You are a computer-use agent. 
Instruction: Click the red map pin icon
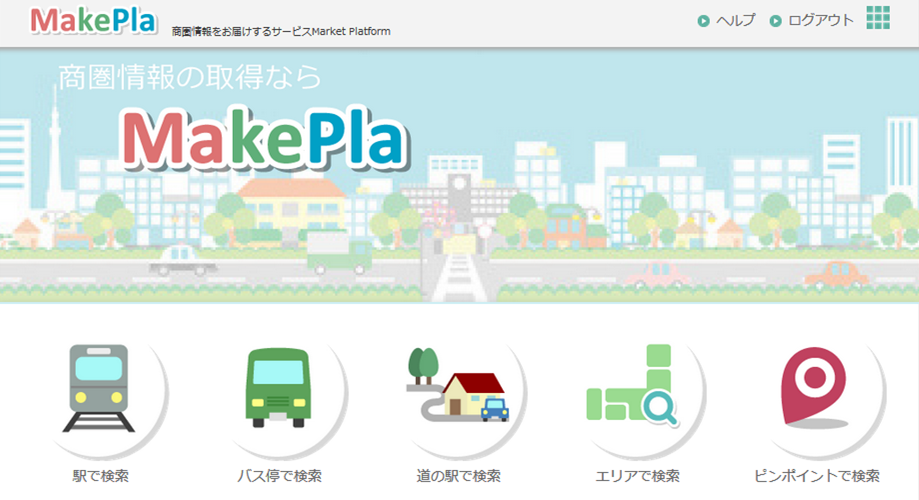click(815, 387)
